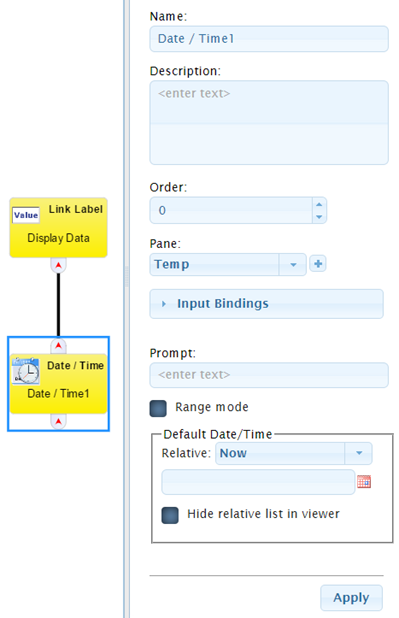
Task: Click the Link Label bottom connector arrow
Action: pos(58,265)
